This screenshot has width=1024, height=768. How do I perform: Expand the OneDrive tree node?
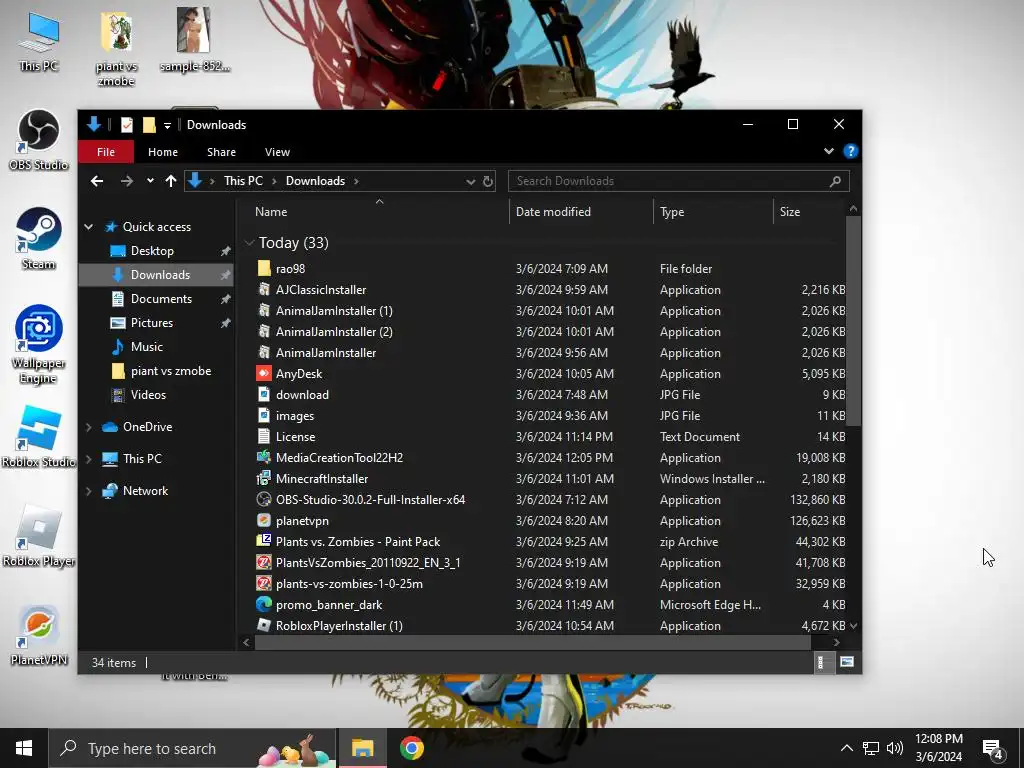(x=89, y=426)
